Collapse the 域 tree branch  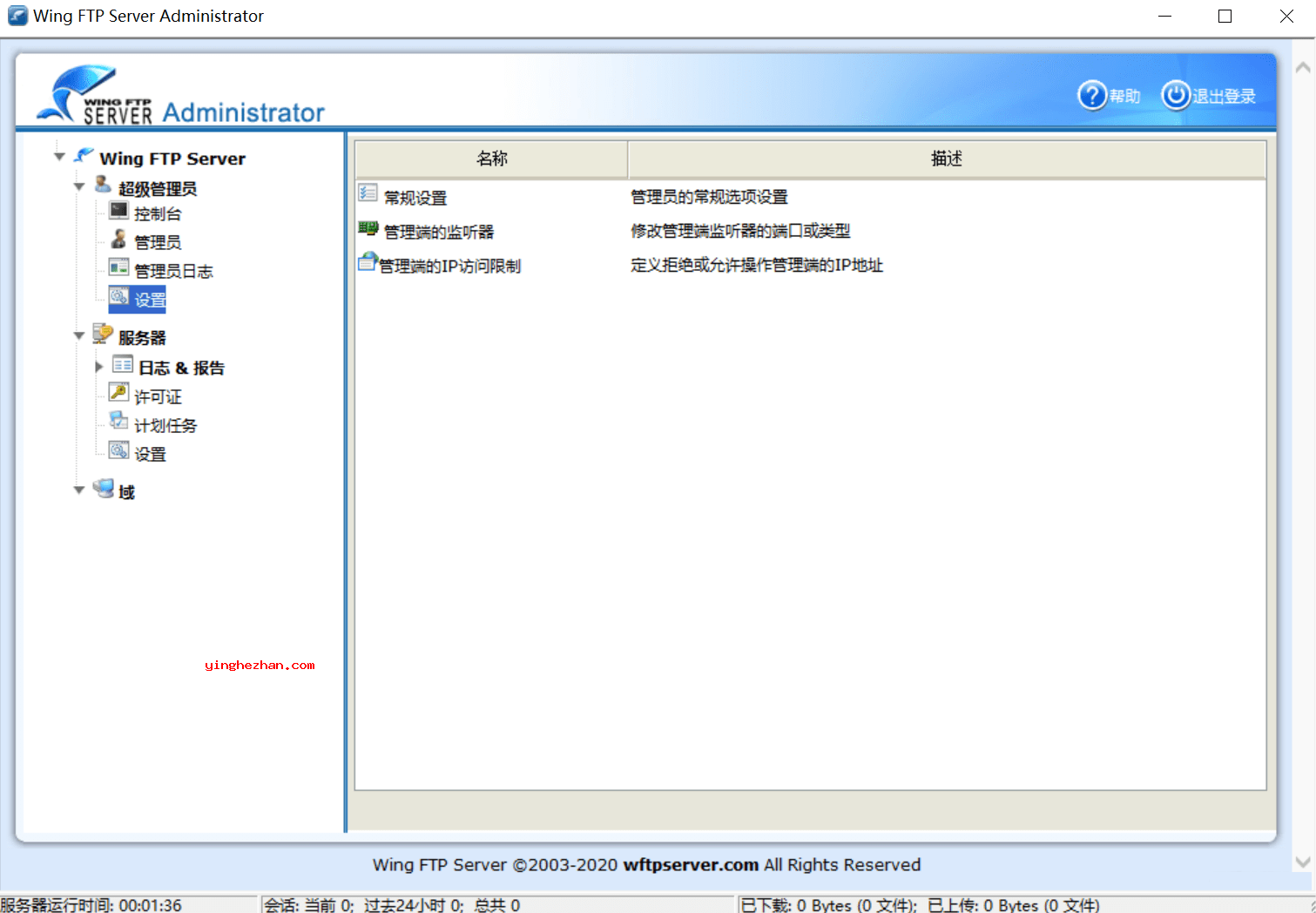[78, 490]
